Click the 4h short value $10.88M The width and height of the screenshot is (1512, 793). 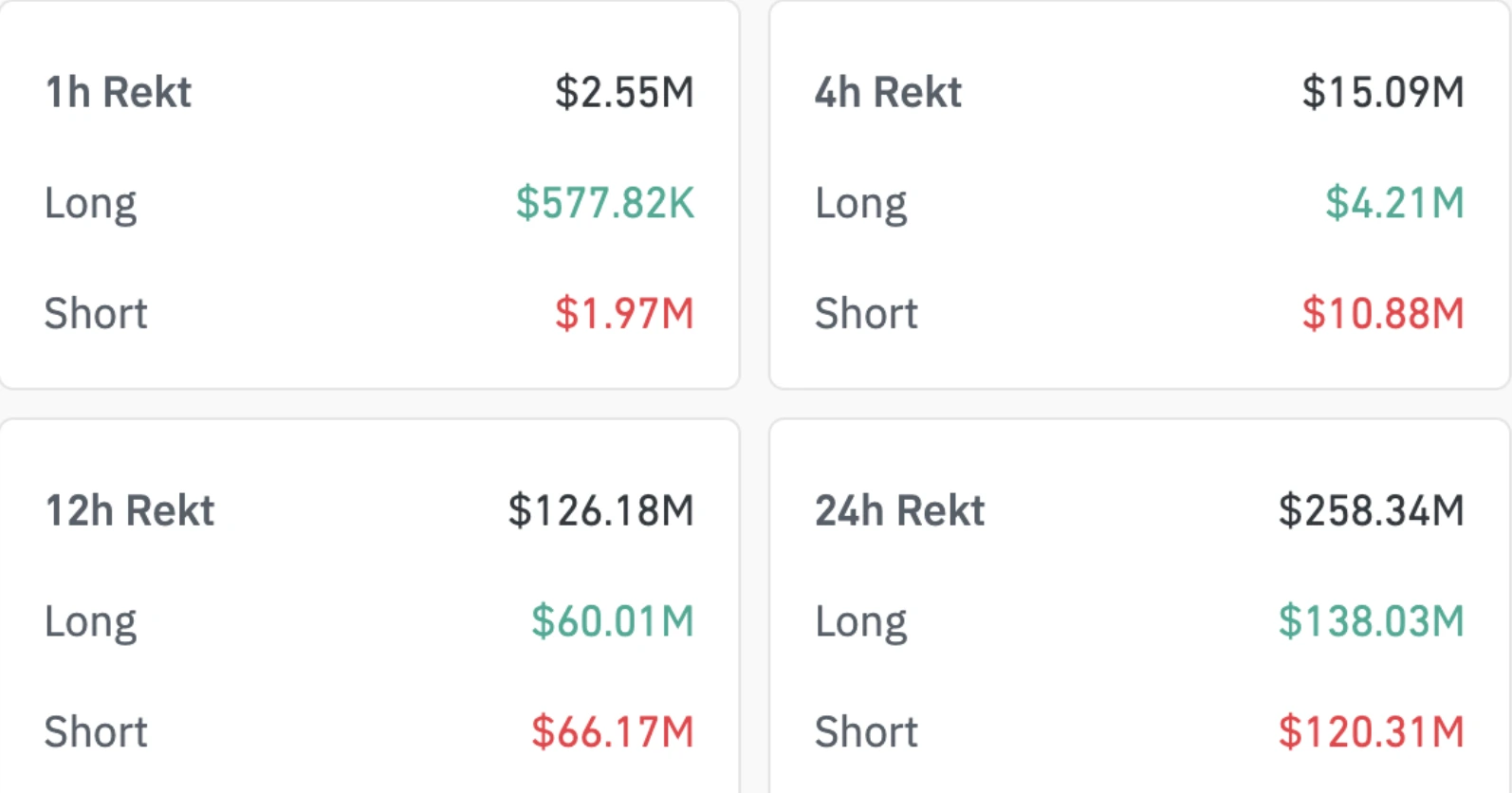tap(1383, 314)
